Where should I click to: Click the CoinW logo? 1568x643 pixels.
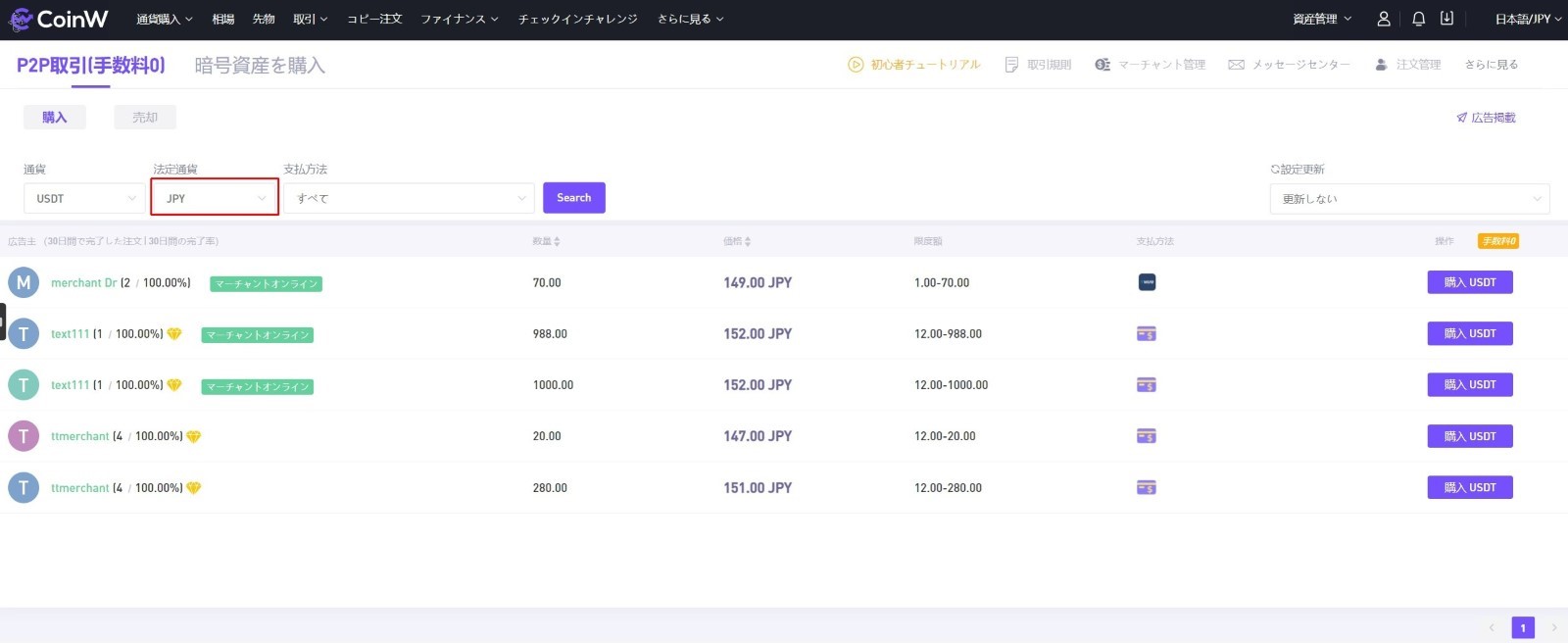[x=58, y=19]
